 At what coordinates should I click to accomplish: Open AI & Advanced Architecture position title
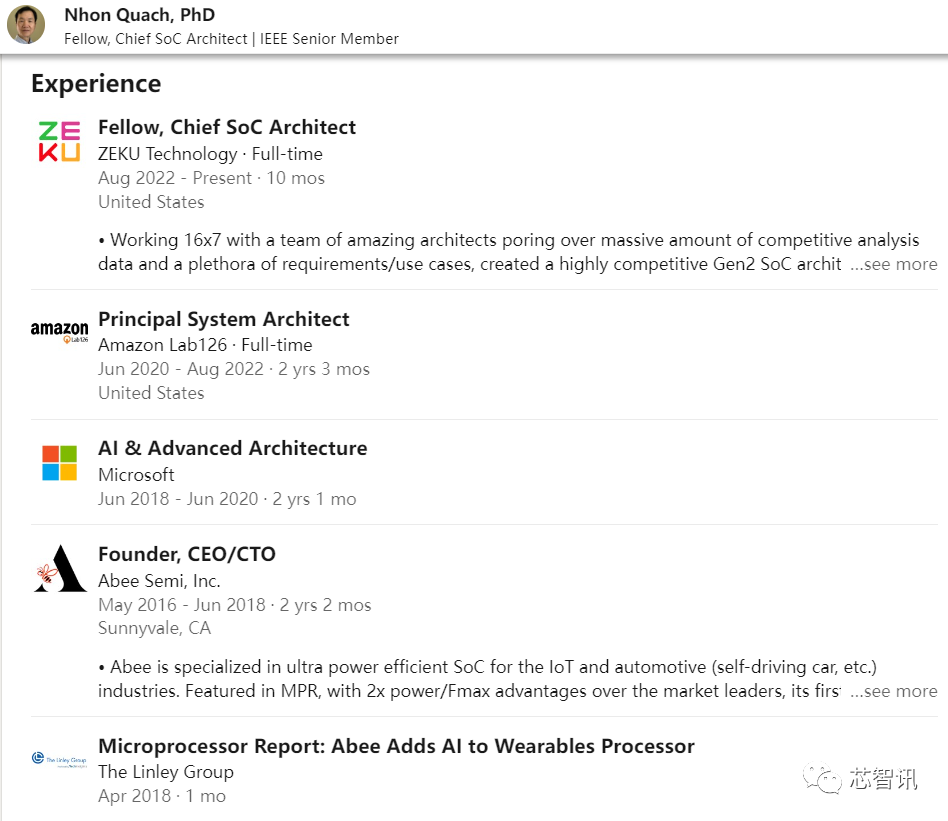(x=233, y=448)
